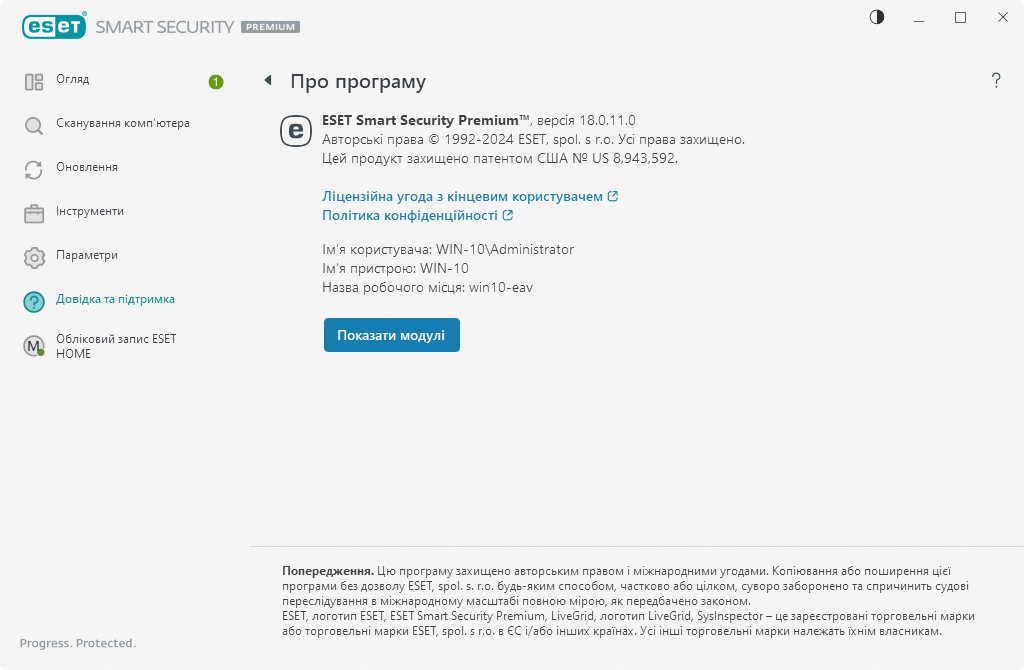Viewport: 1024px width, 670px height.
Task: Click the Tools (Інструменти) briefcase icon
Action: click(x=34, y=213)
